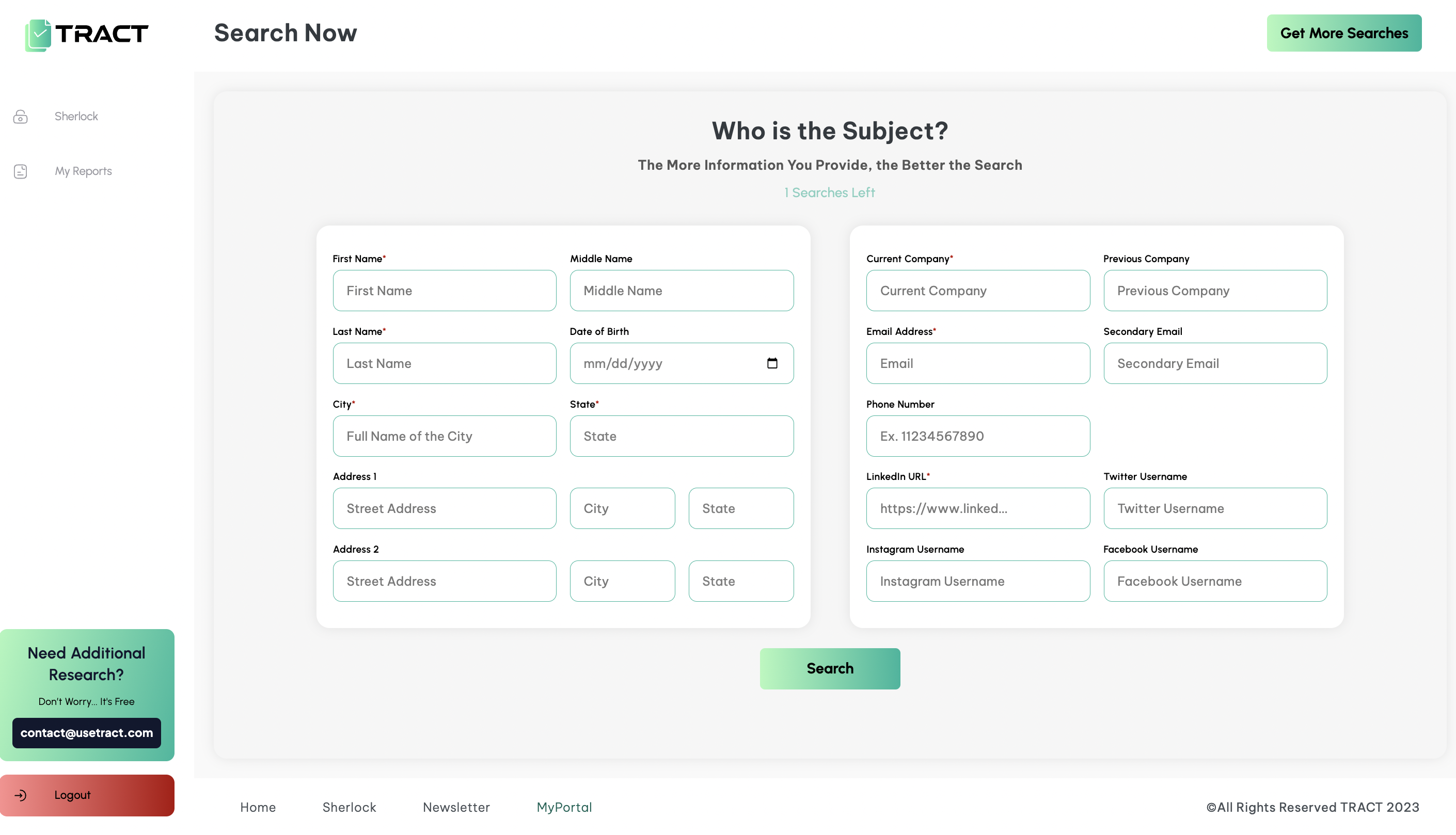
Task: Click Address 2 Street Address field
Action: pyautogui.click(x=444, y=581)
